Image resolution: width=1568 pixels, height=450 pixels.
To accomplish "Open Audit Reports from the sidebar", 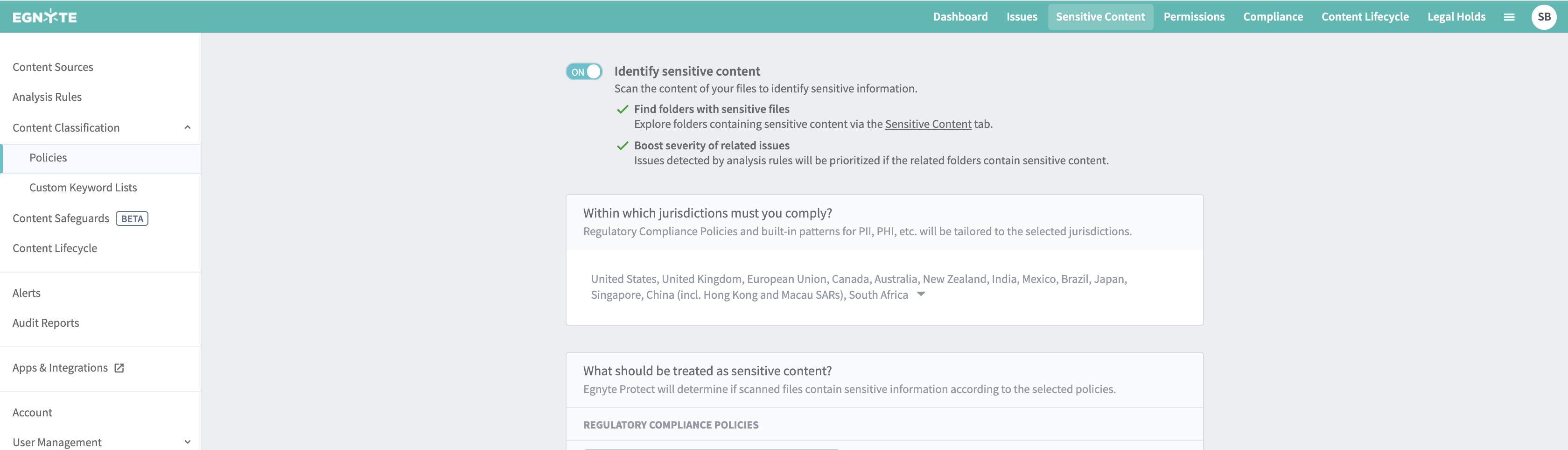I will pos(46,323).
